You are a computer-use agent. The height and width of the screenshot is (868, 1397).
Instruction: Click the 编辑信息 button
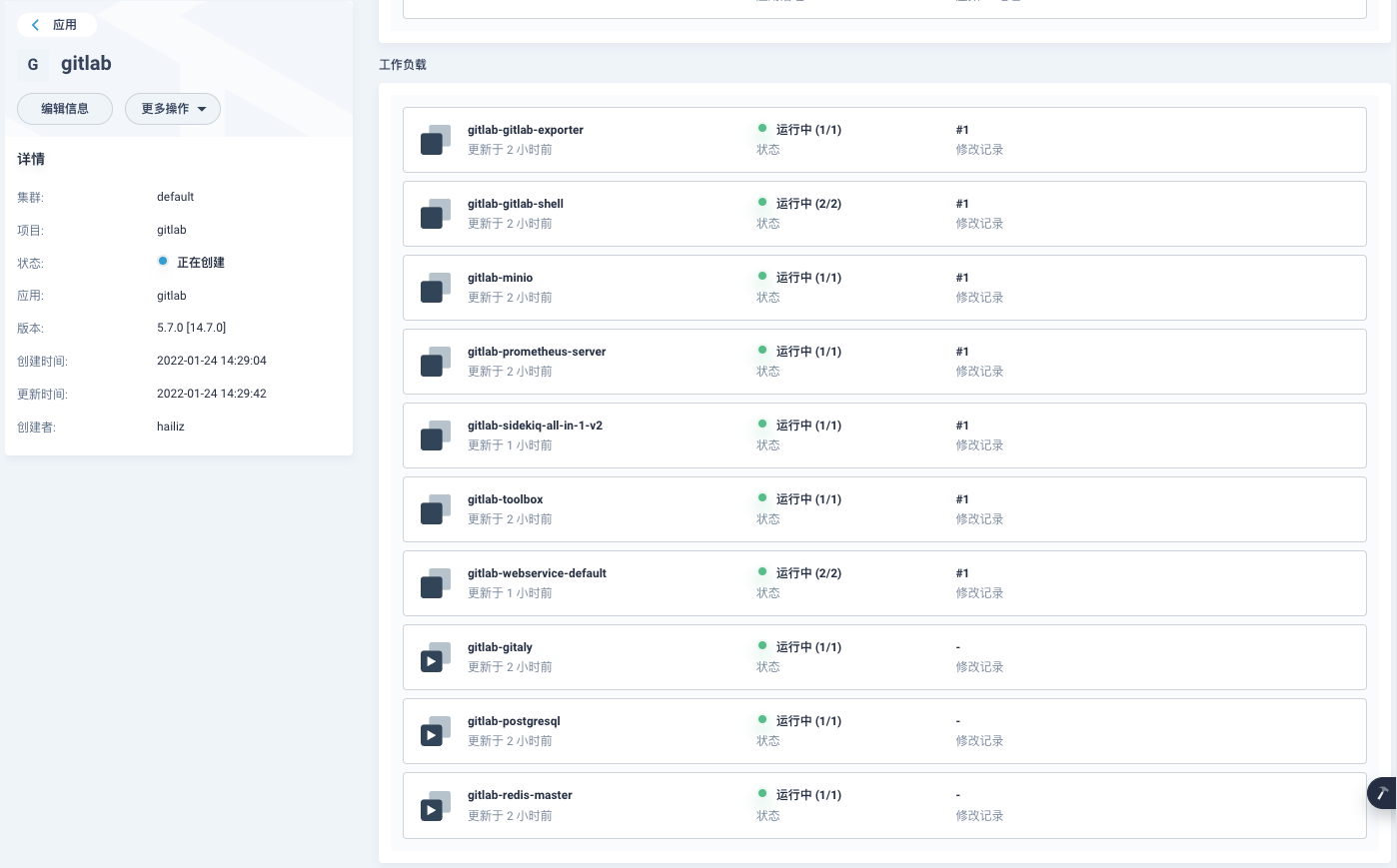click(65, 109)
